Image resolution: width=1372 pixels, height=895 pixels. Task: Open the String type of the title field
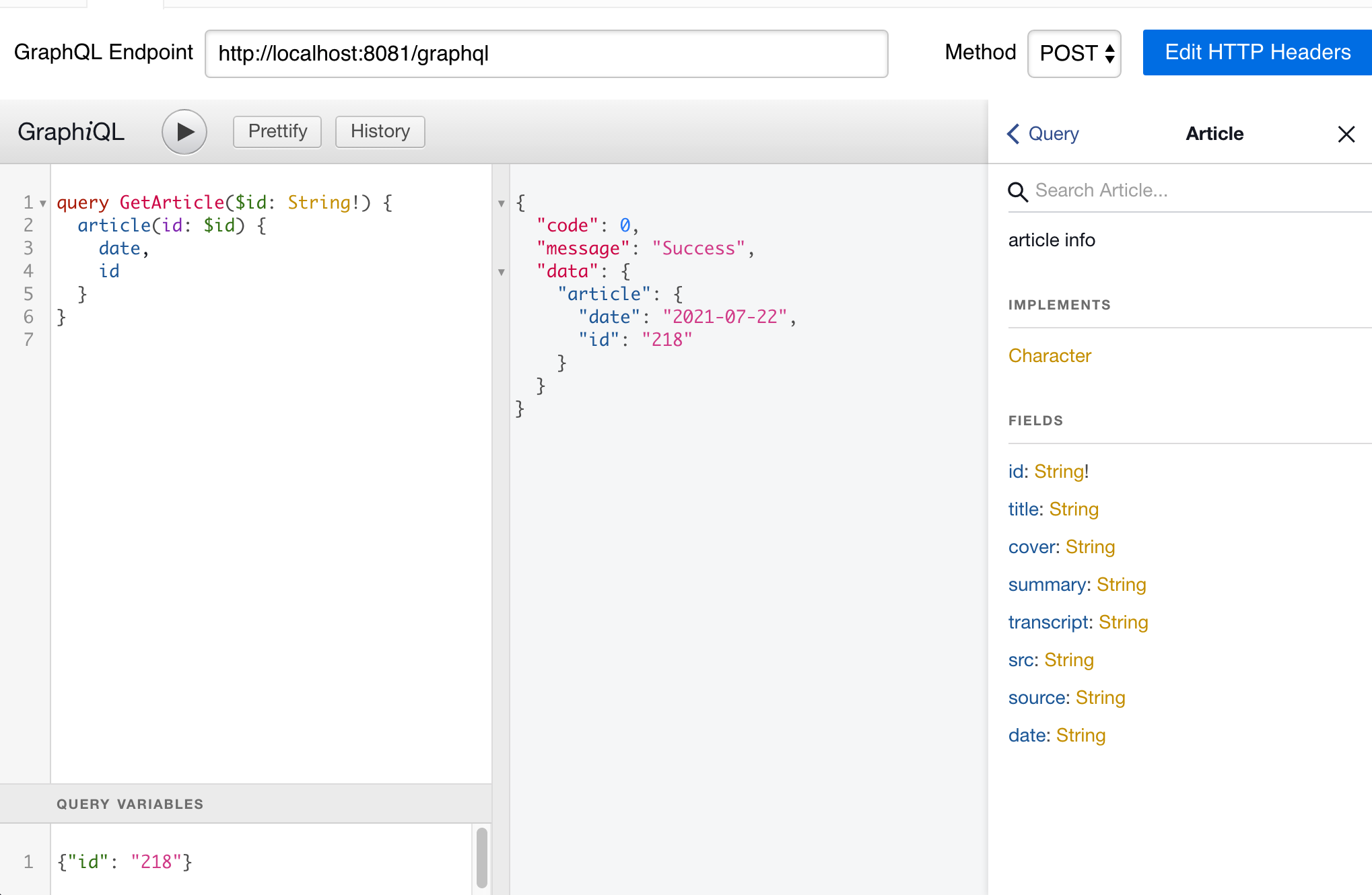[x=1074, y=509]
